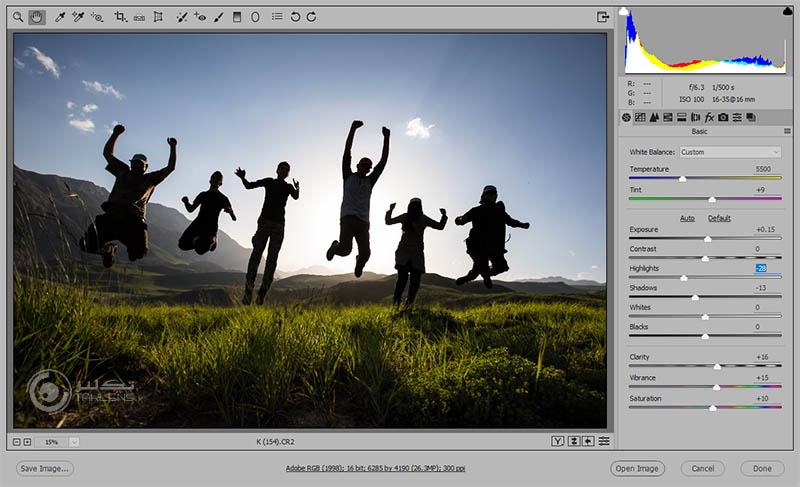Click the Save Image button
This screenshot has height=487, width=800.
(45, 468)
